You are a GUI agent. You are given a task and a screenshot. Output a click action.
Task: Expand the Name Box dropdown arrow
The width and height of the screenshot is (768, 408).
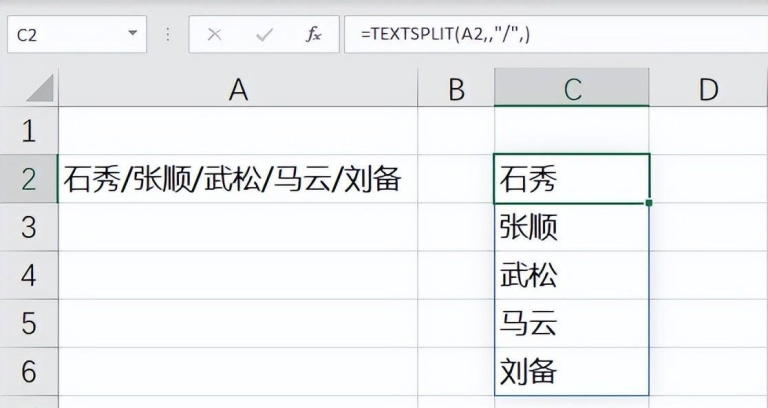(x=132, y=34)
